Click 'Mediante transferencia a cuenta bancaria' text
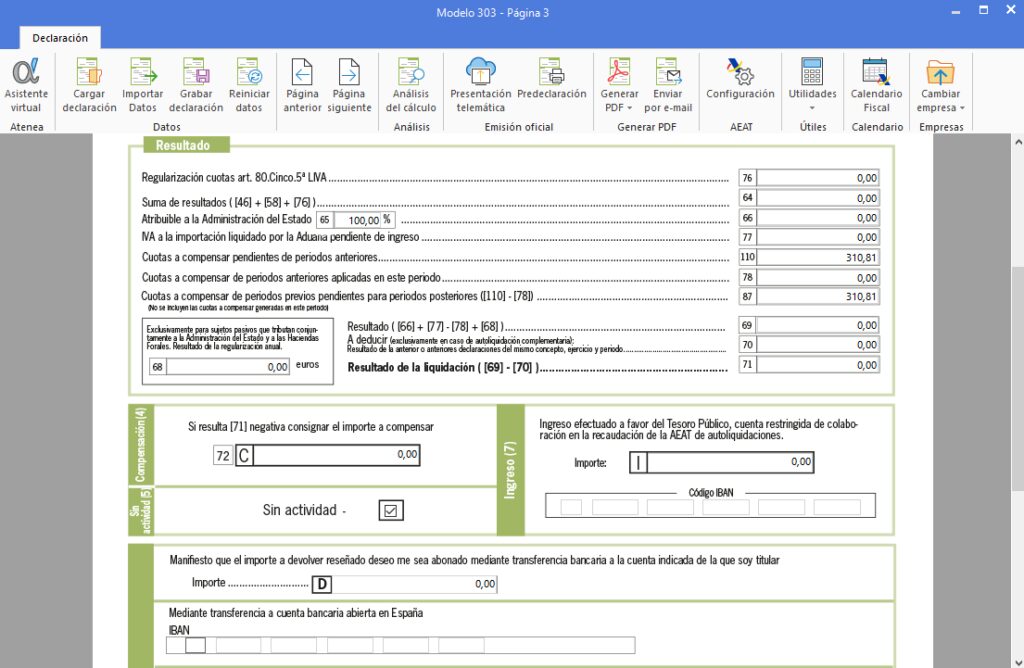This screenshot has height=668, width=1024. click(x=296, y=612)
